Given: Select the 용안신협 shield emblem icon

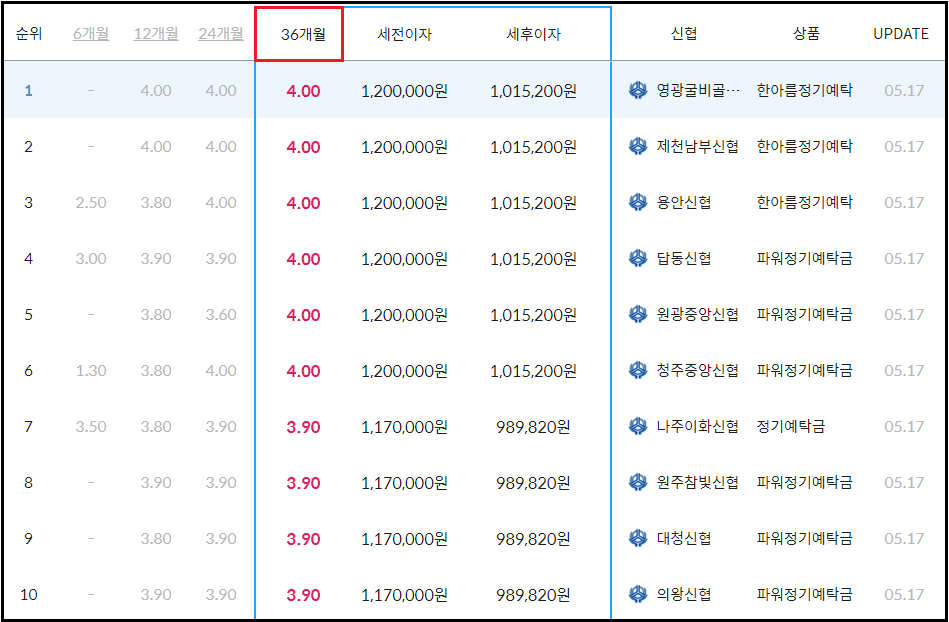Looking at the screenshot, I should 636,202.
